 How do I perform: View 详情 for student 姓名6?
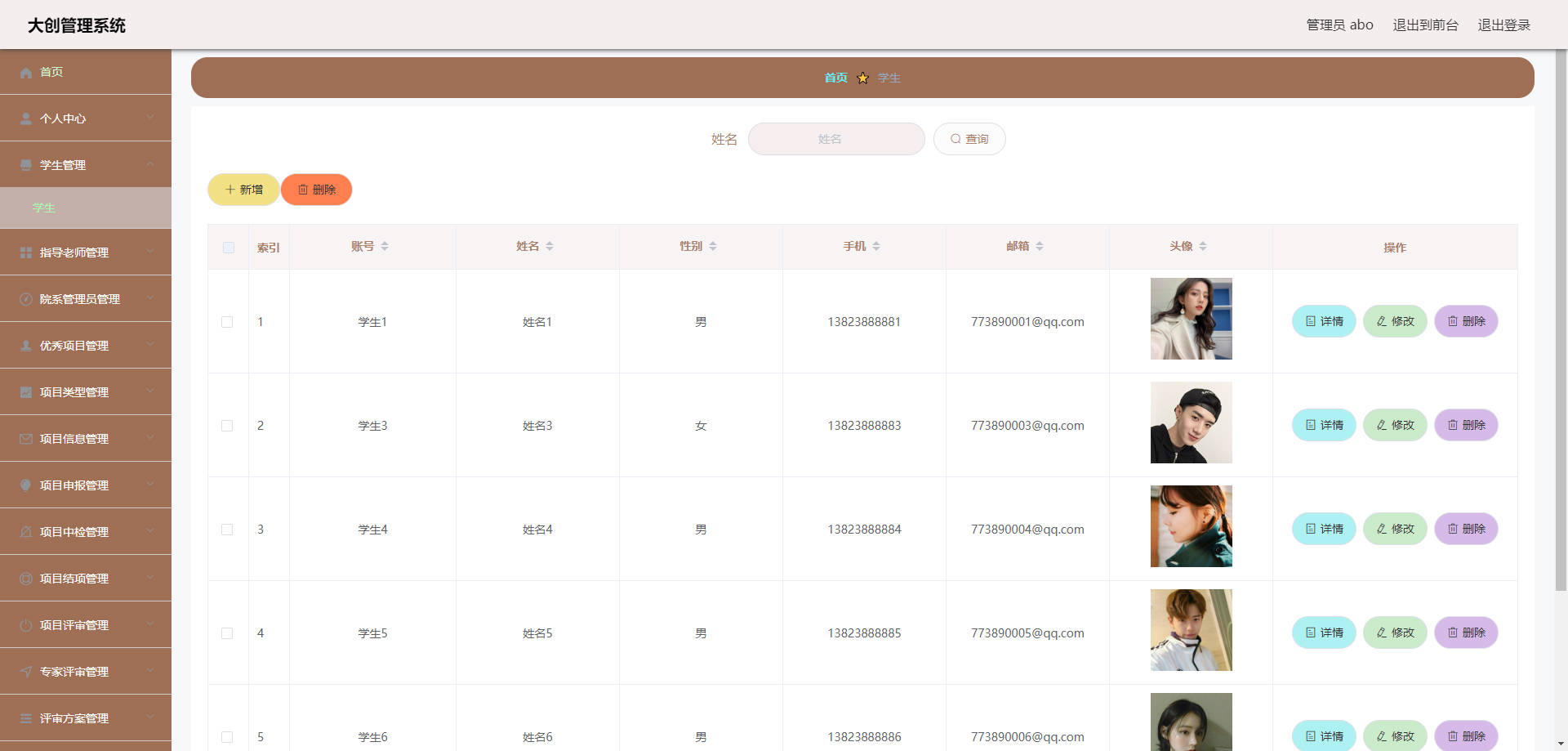click(x=1324, y=736)
